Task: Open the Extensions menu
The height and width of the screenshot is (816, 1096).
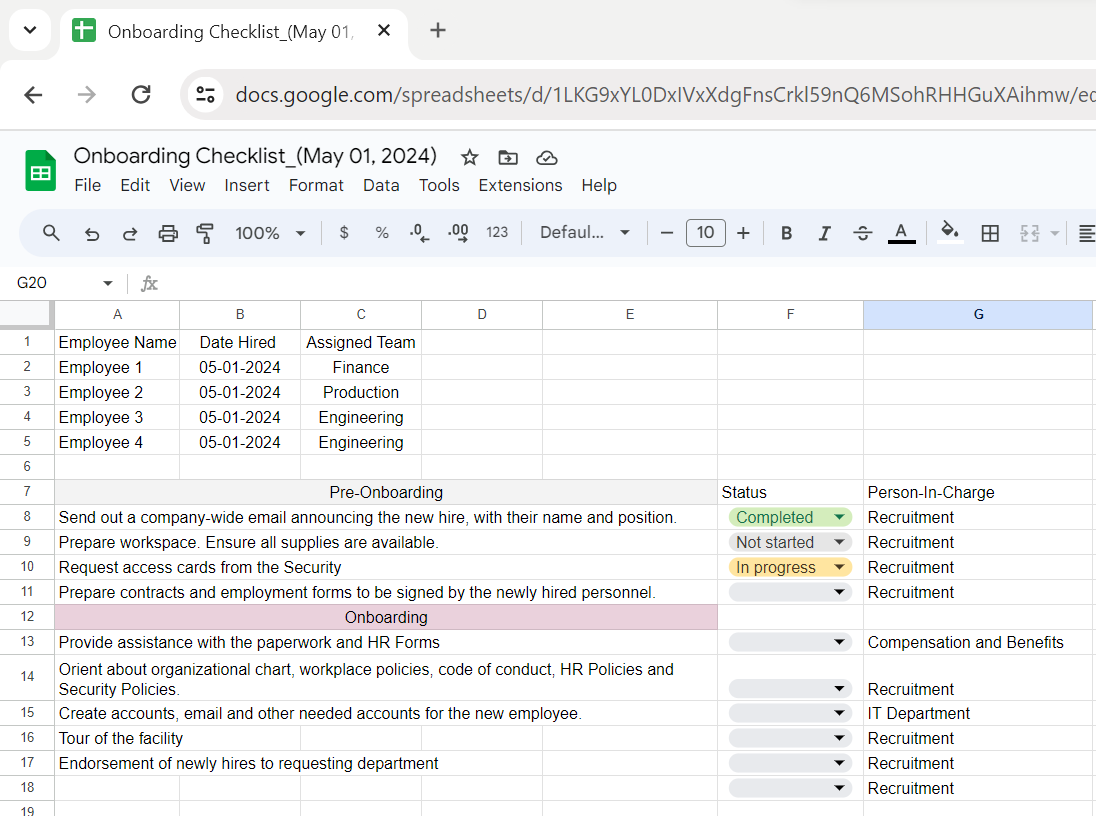Action: pyautogui.click(x=520, y=185)
